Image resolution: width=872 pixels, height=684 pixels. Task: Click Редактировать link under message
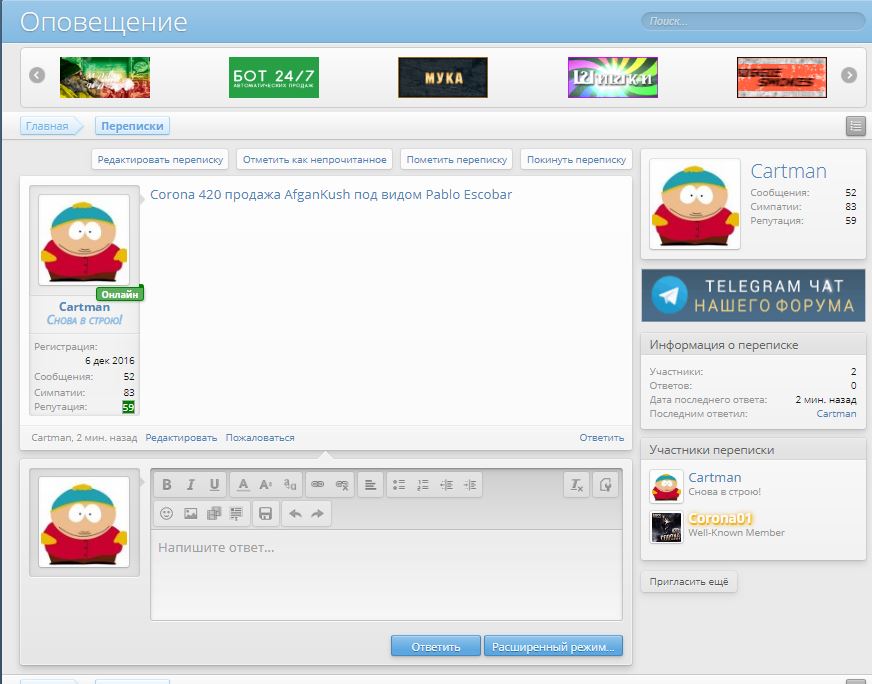181,438
